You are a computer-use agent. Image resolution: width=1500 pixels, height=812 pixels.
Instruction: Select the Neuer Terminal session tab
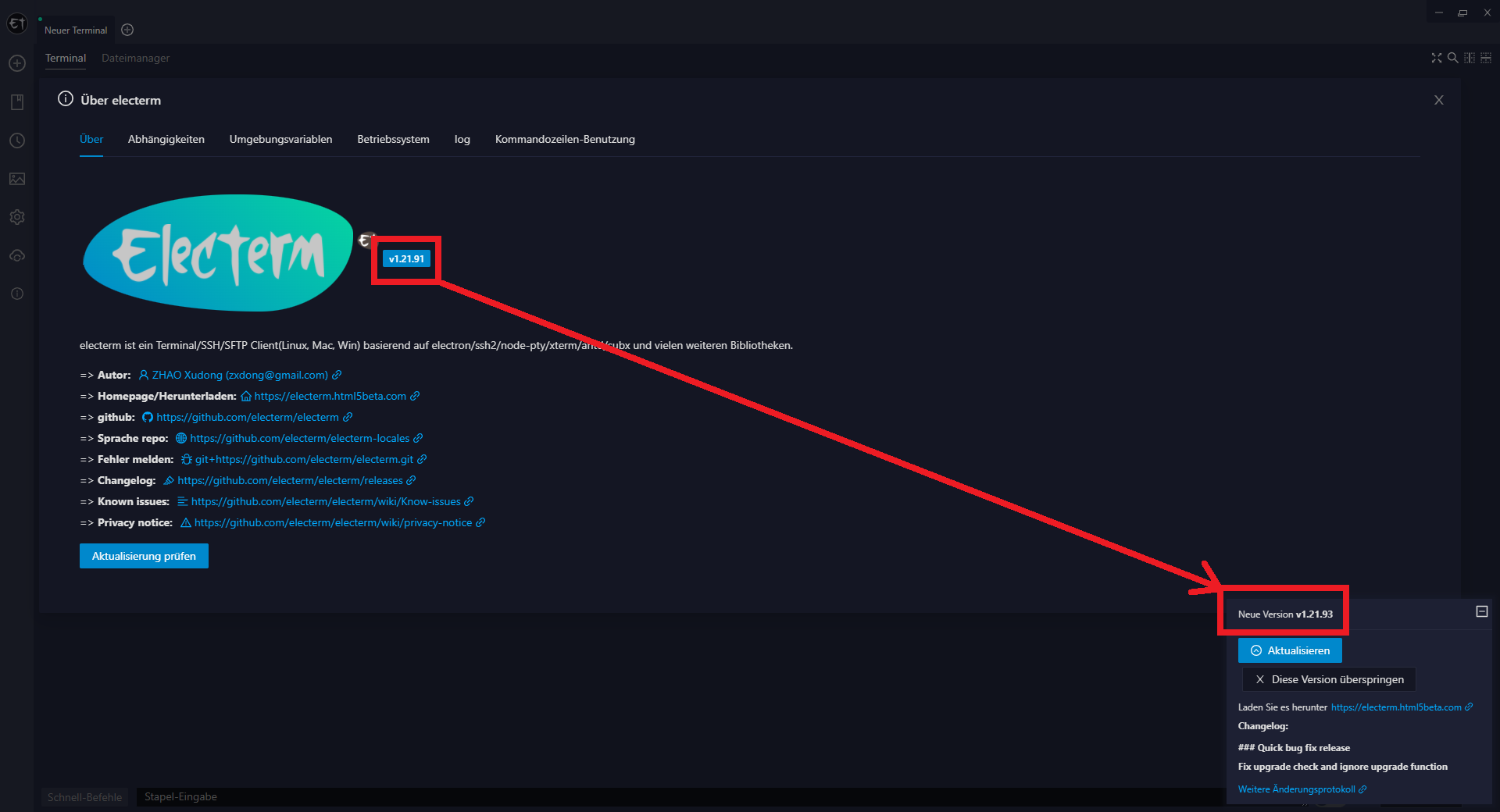pyautogui.click(x=76, y=30)
